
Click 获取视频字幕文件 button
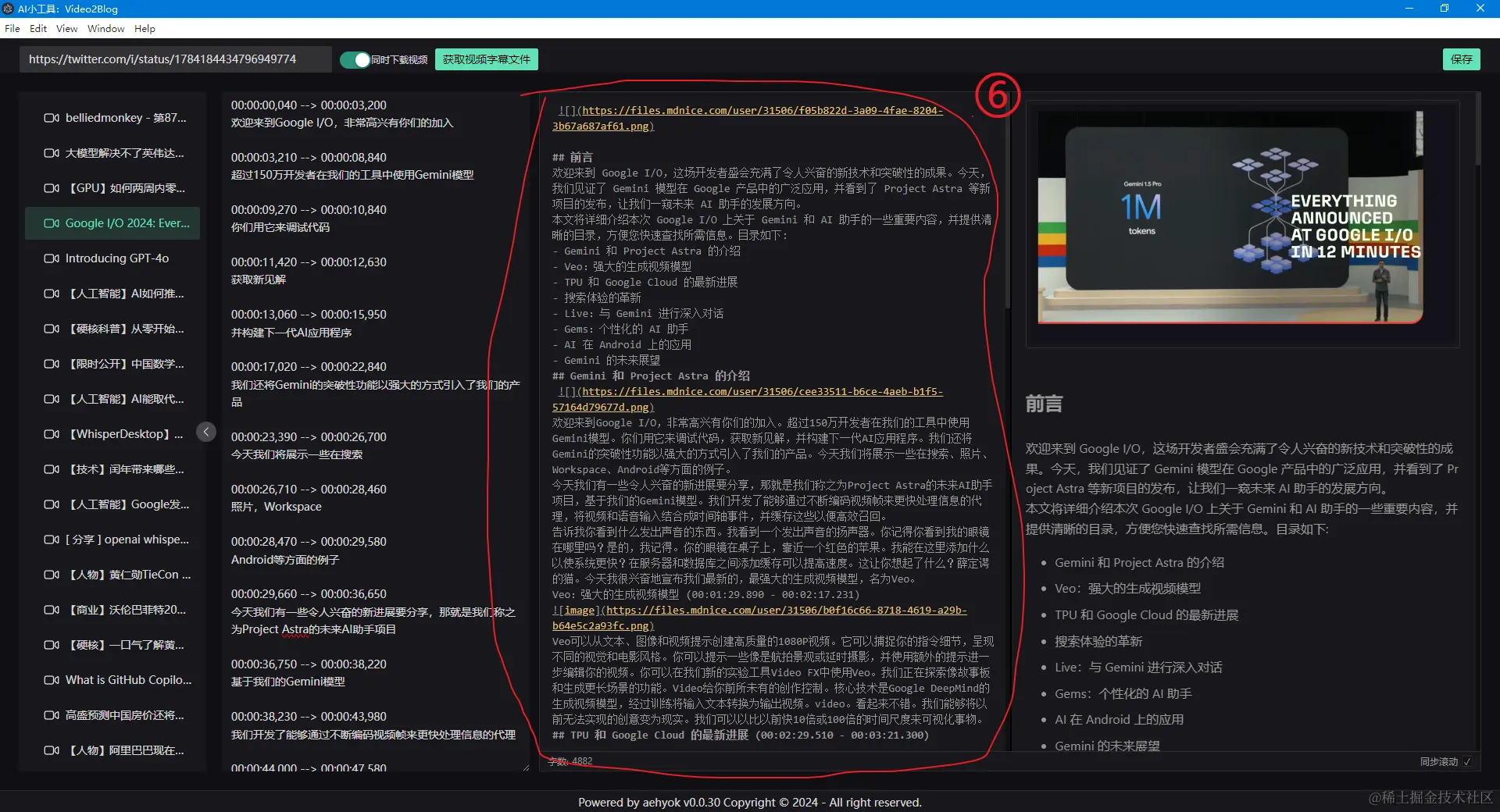487,59
